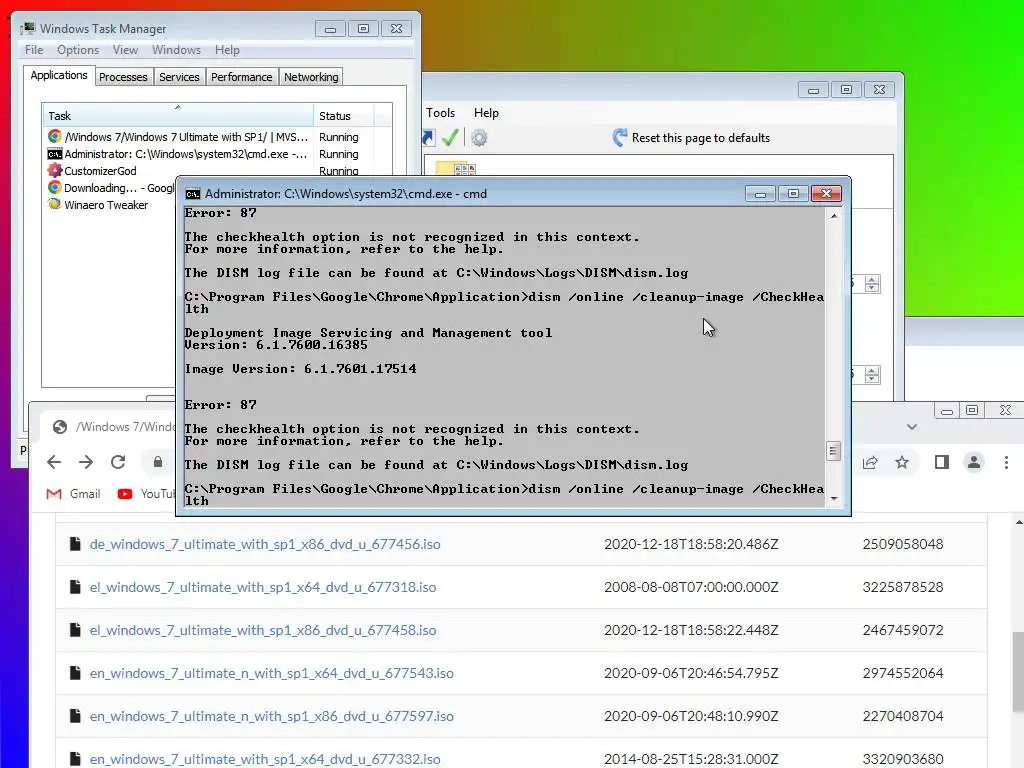The width and height of the screenshot is (1024, 768).
Task: Open the Windows menu in Task Manager
Action: [x=176, y=50]
